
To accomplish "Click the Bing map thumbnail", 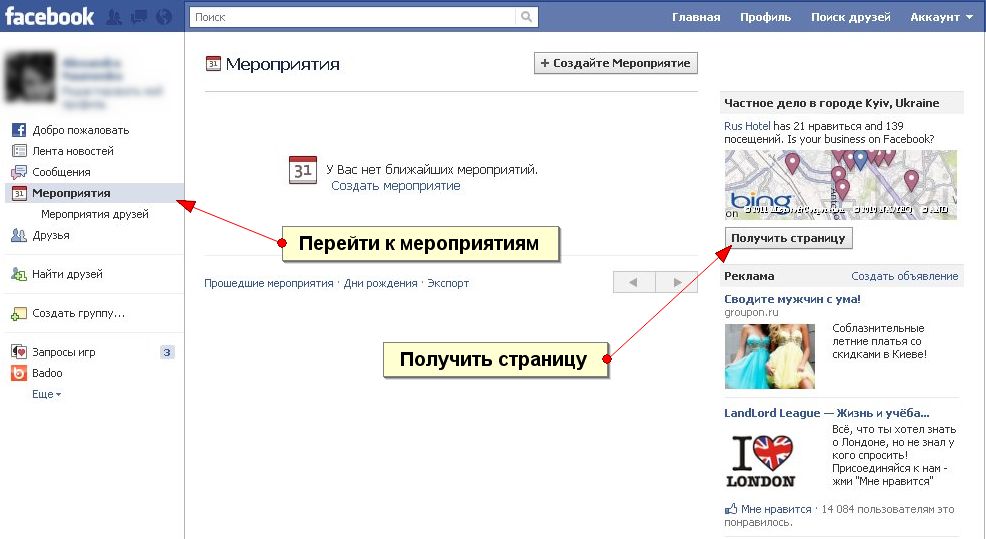I will pyautogui.click(x=841, y=184).
